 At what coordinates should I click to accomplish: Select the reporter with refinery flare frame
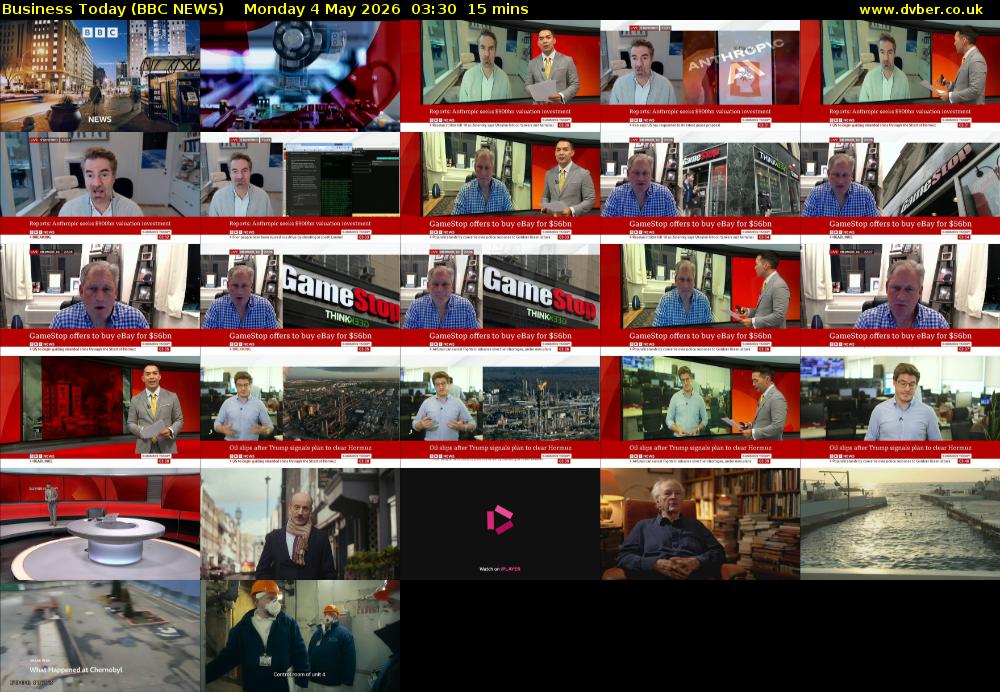pyautogui.click(x=500, y=412)
